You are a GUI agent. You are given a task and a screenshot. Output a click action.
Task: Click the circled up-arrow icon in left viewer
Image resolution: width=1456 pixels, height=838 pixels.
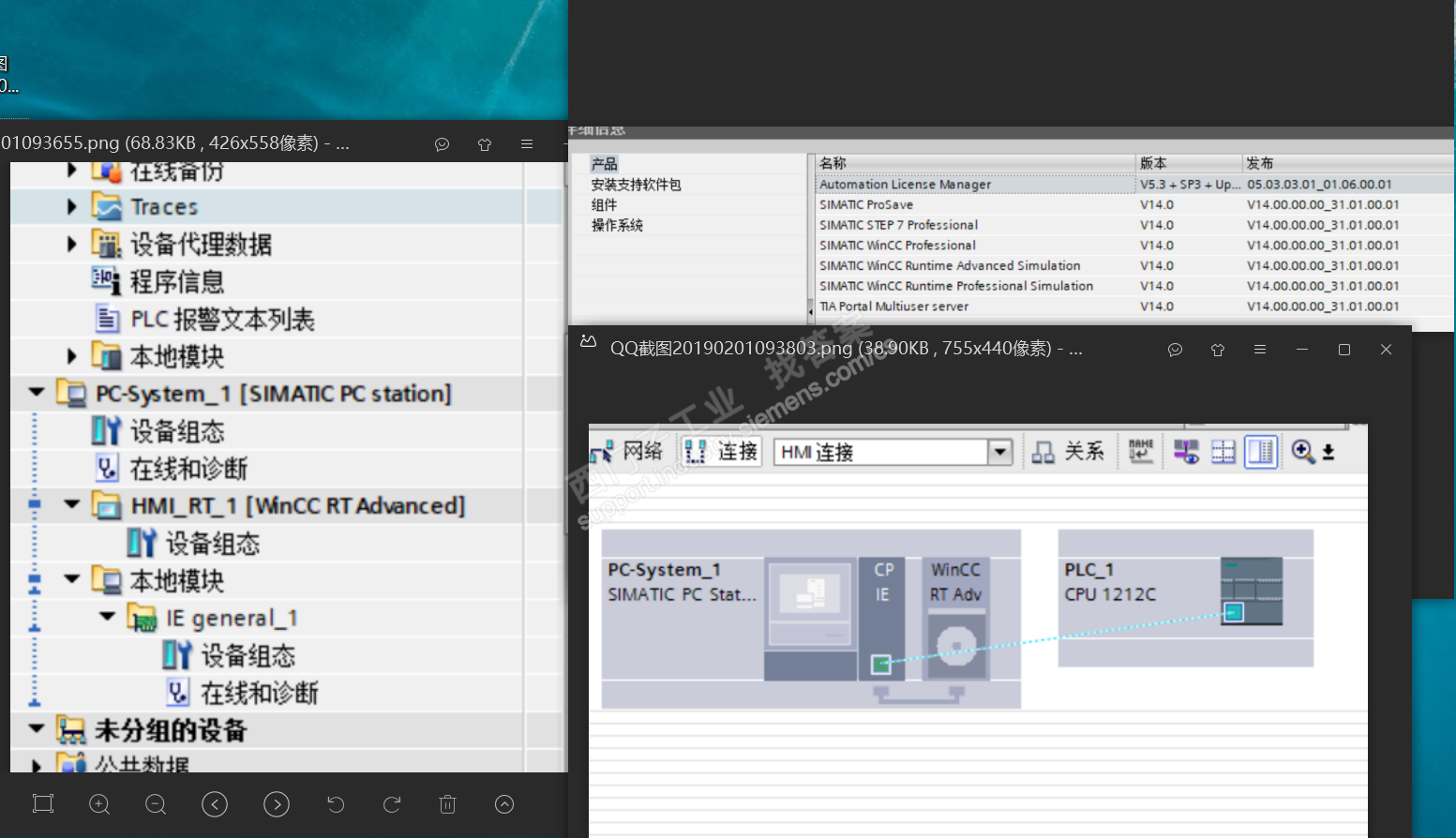coord(504,804)
